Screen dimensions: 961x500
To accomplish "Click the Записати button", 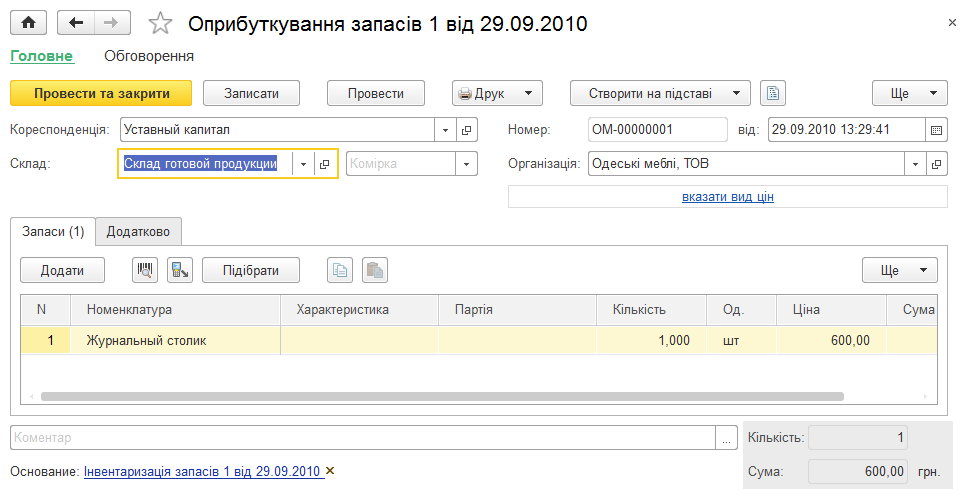I will 251,93.
